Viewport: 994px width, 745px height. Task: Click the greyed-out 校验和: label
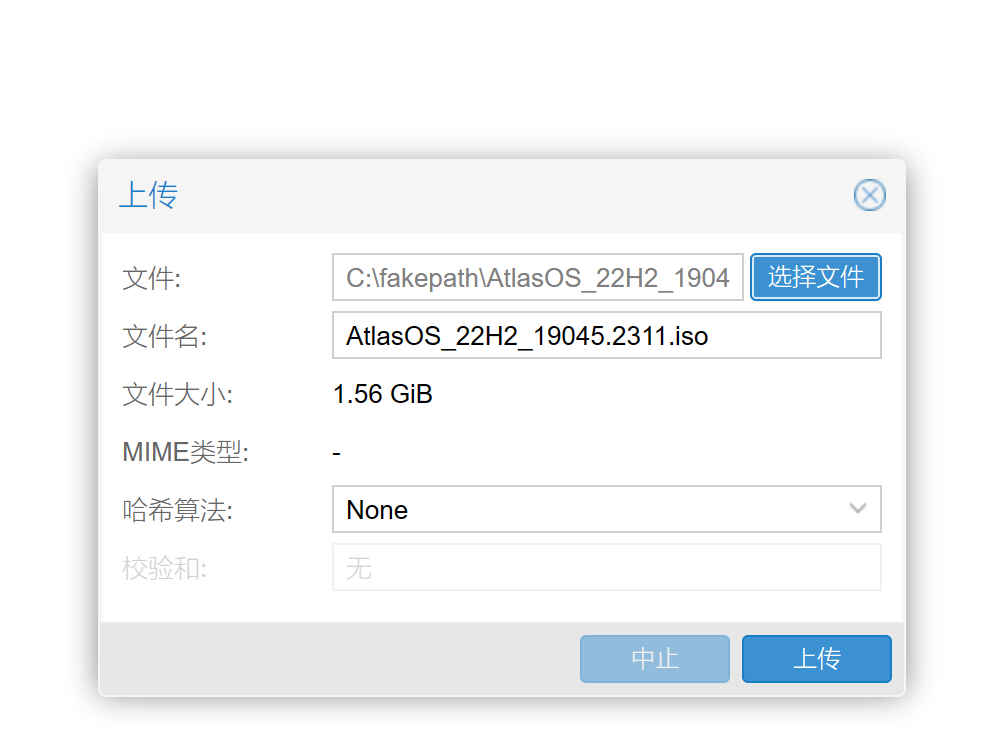[x=165, y=568]
